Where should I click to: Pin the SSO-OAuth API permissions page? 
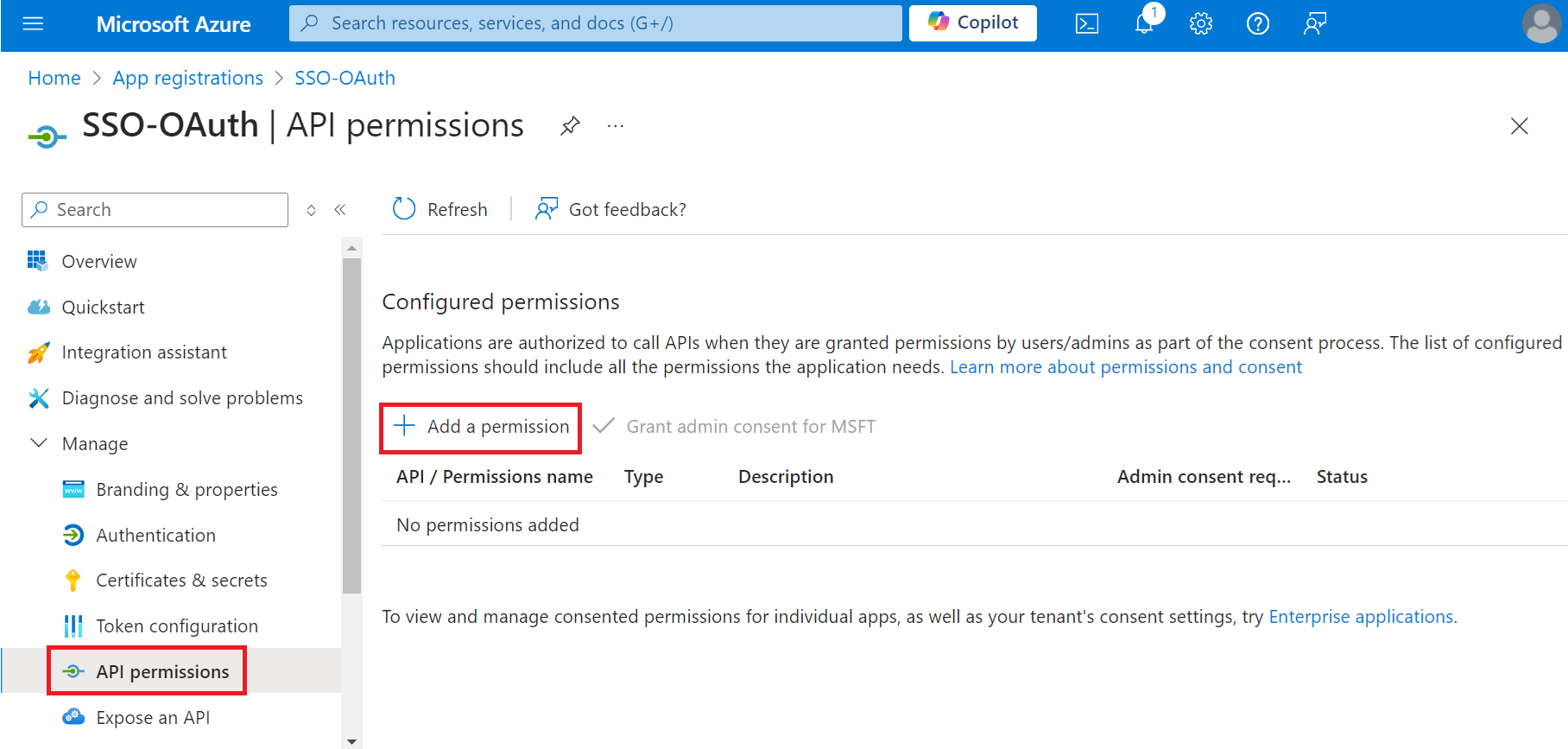(570, 126)
